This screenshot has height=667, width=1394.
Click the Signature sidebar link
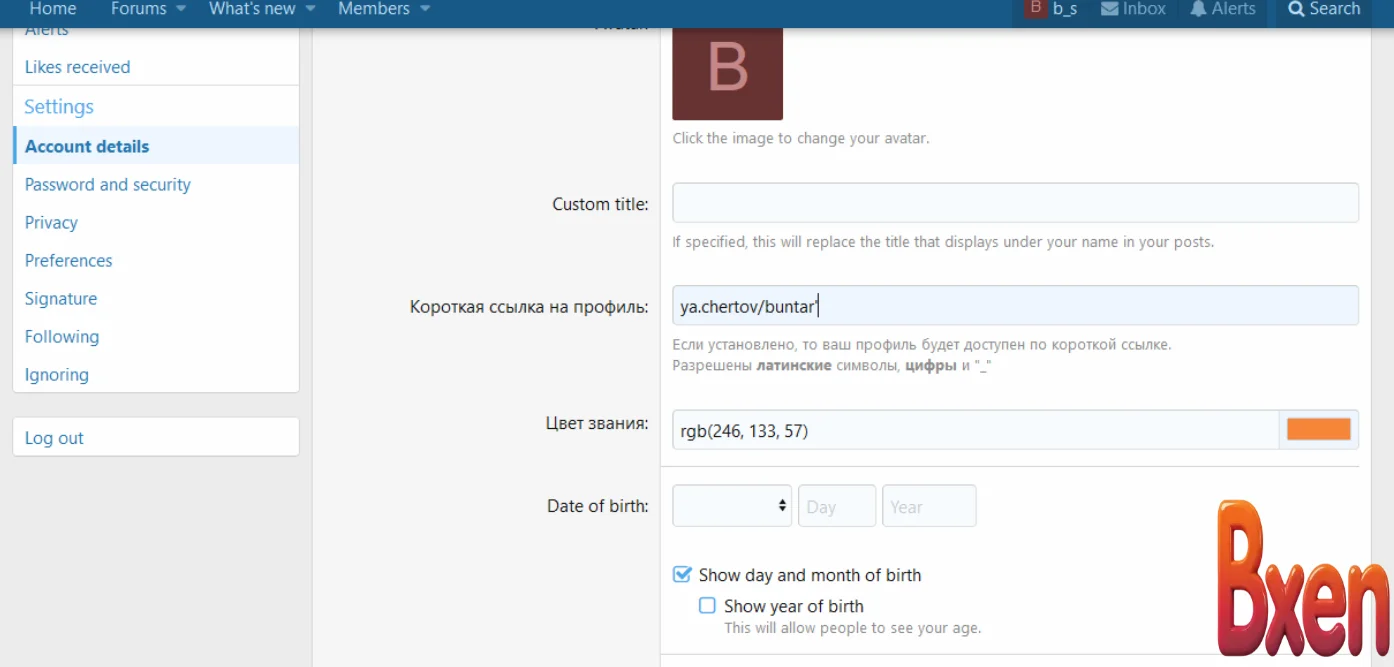(61, 299)
